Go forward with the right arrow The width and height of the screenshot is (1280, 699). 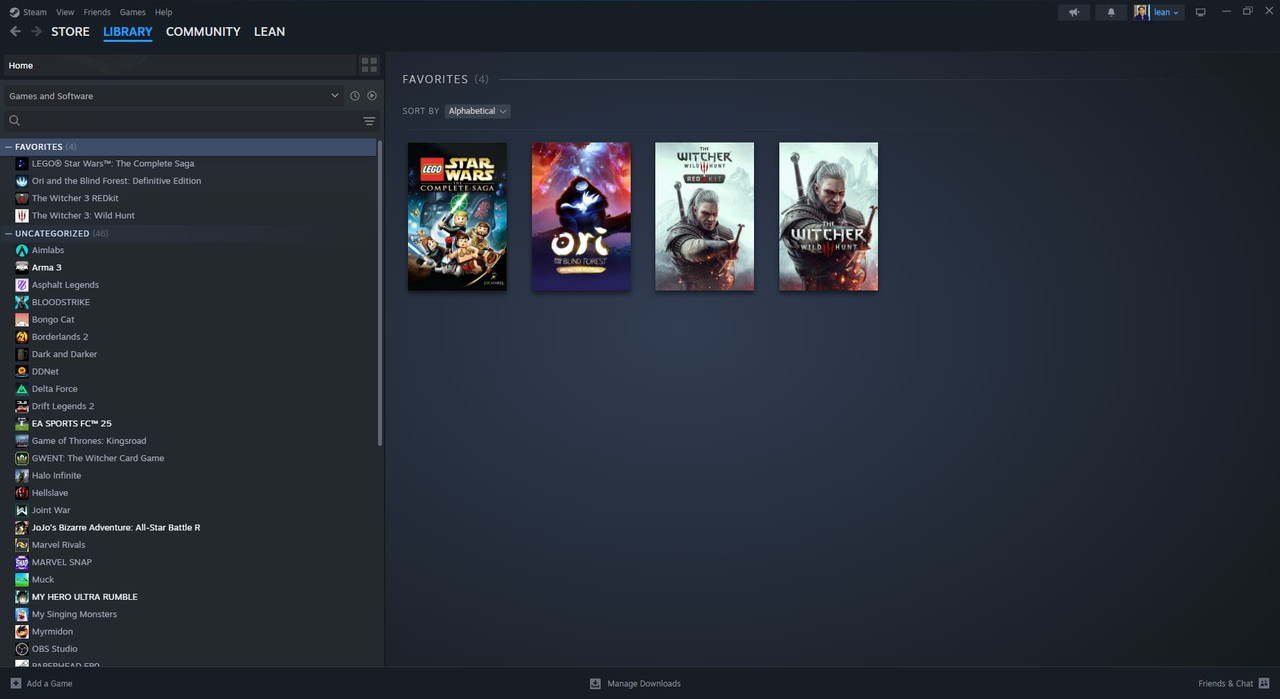[36, 32]
